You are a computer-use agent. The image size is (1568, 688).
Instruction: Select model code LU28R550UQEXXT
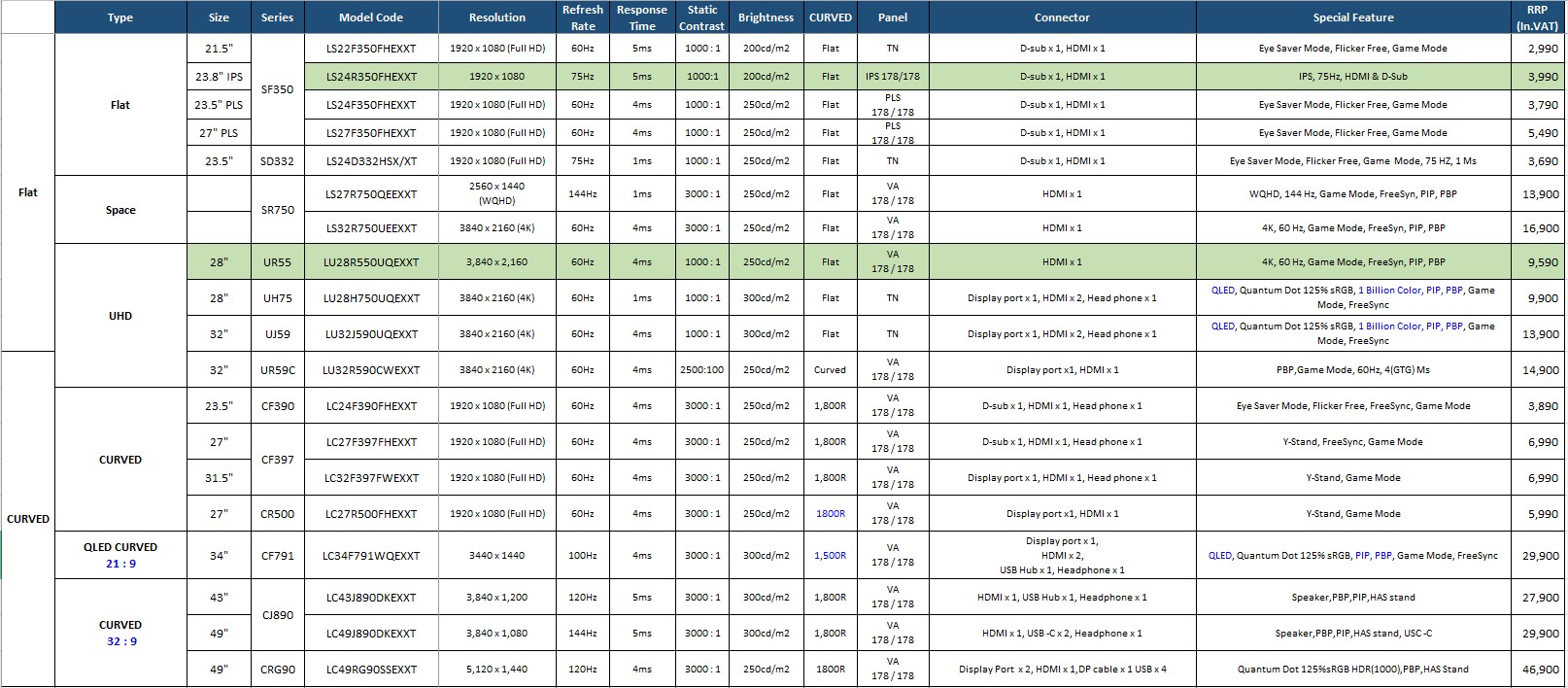(x=371, y=262)
